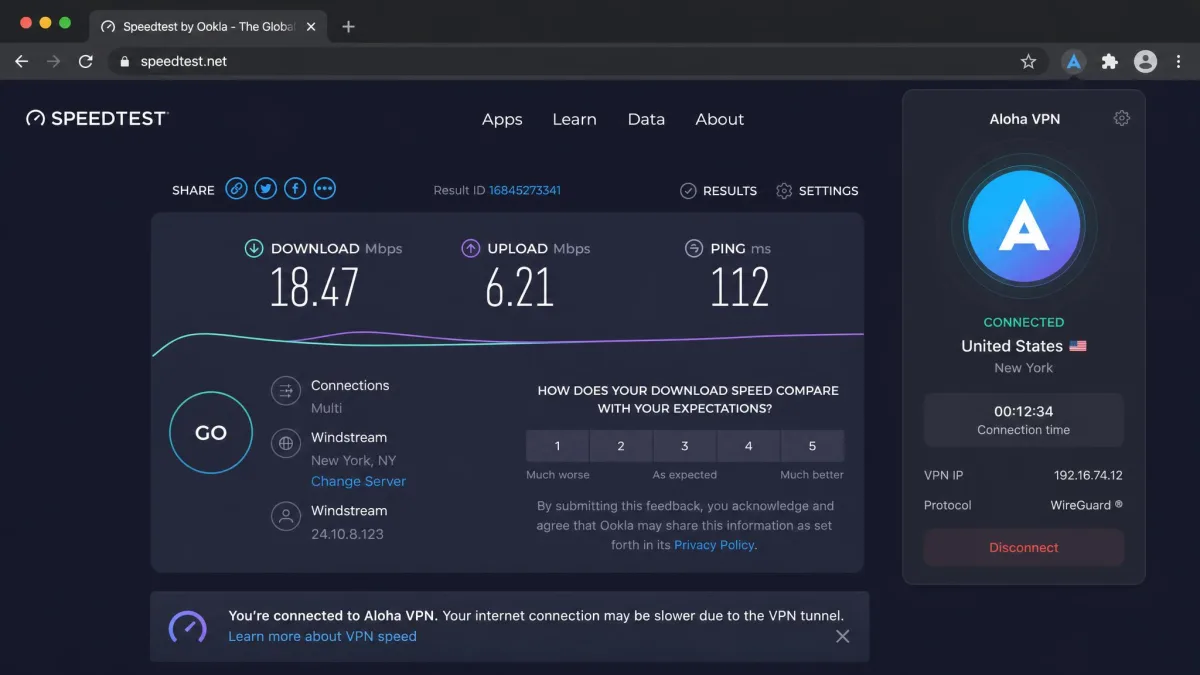1200x675 pixels.
Task: Share result on Twitter icon
Action: (265, 188)
